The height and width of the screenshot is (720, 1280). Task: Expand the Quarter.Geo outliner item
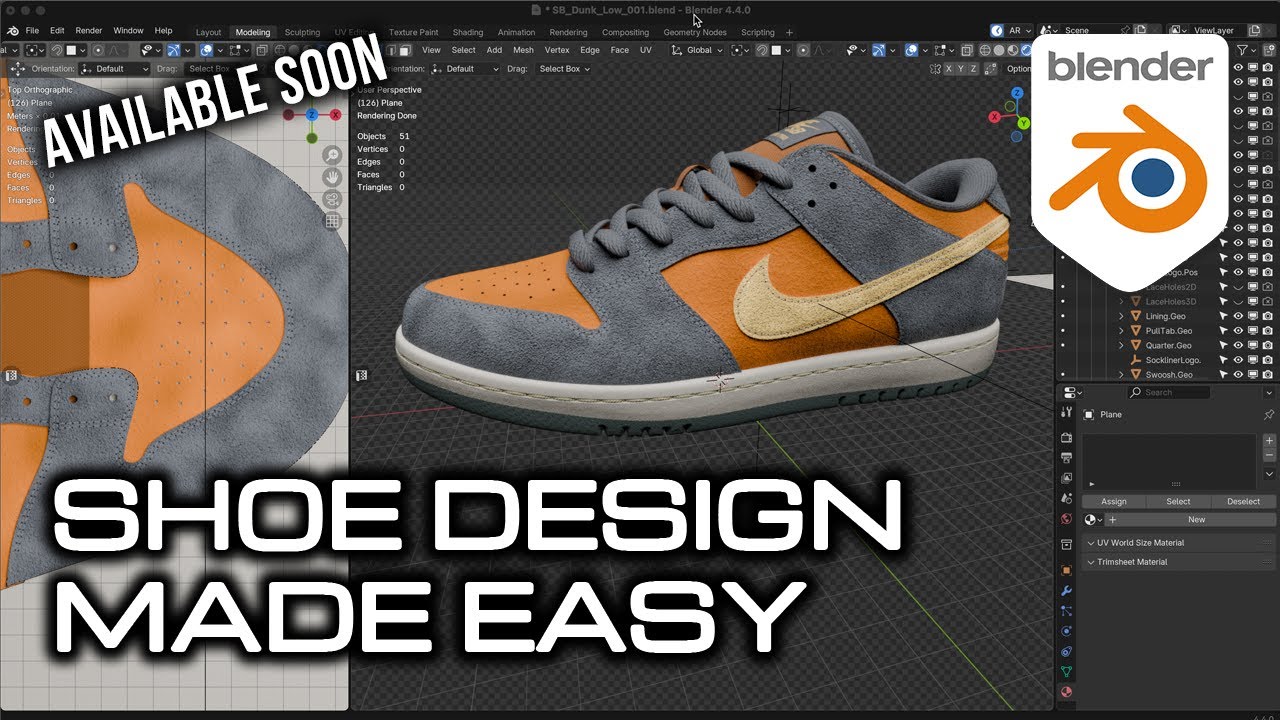coord(1121,345)
